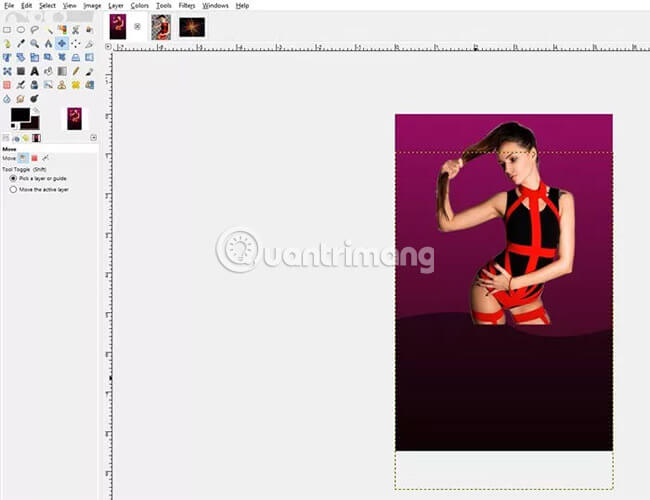Image resolution: width=650 pixels, height=500 pixels.
Task: Select the Crop tool
Action: click(x=89, y=44)
